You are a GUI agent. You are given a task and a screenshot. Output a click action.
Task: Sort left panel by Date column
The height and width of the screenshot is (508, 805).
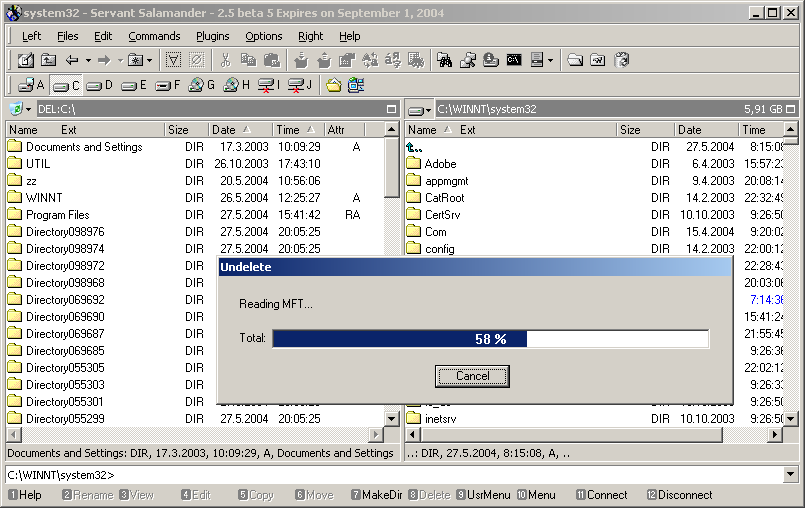point(240,130)
